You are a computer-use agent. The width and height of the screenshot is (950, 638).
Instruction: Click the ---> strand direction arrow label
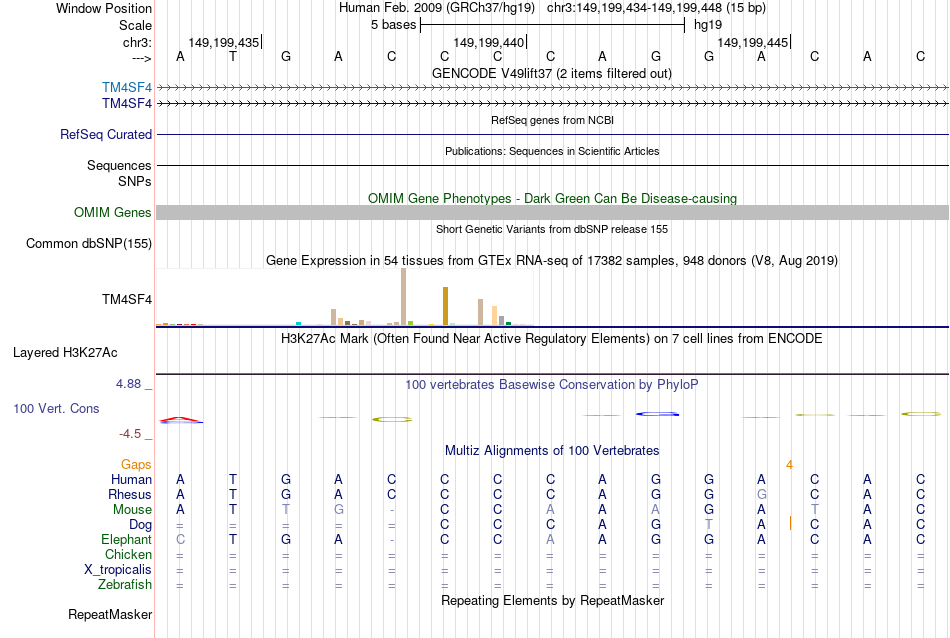[142, 58]
